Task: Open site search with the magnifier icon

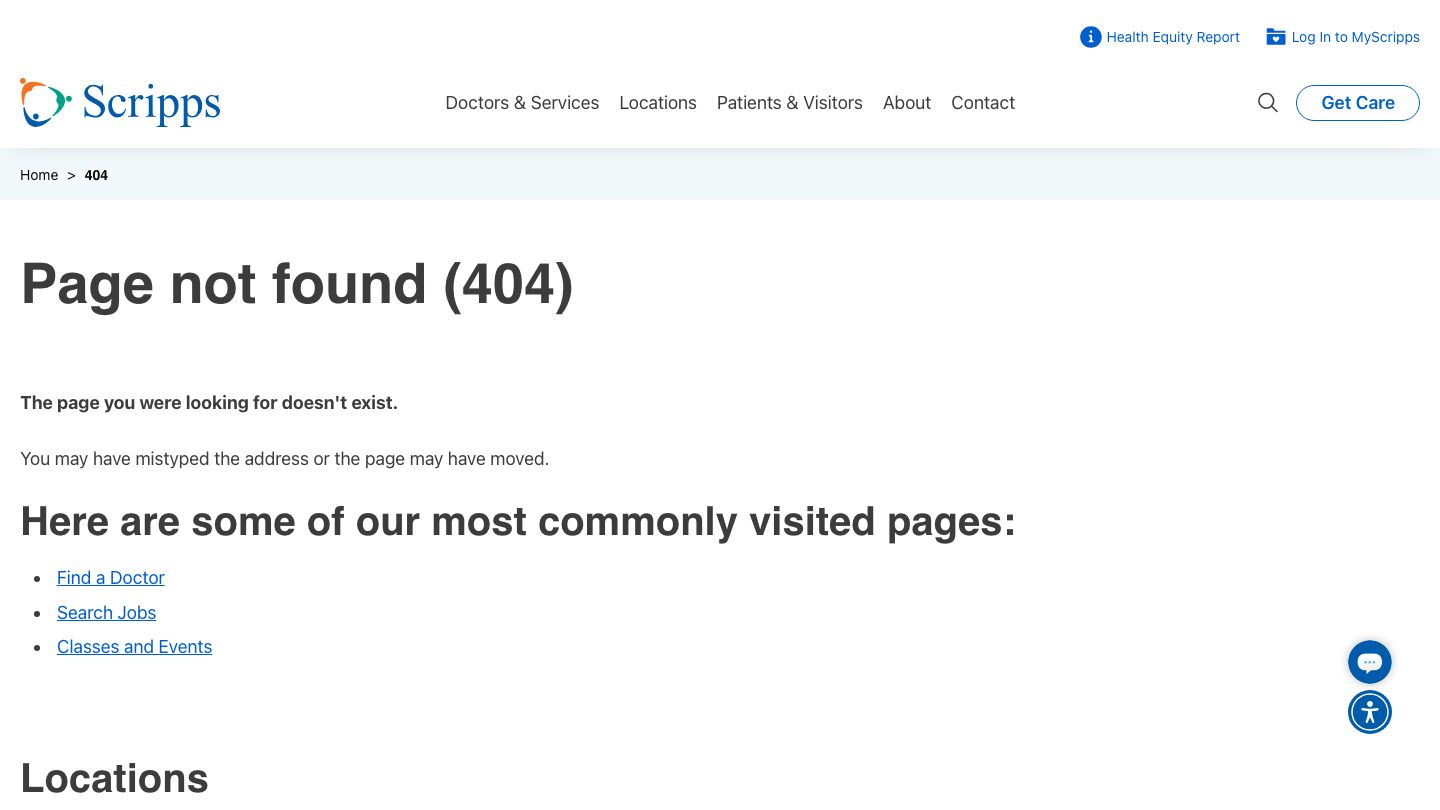Action: pos(1267,103)
